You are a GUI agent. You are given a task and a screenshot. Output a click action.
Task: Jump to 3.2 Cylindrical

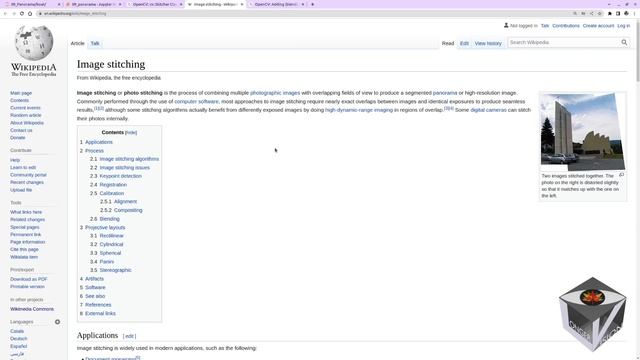(x=107, y=244)
